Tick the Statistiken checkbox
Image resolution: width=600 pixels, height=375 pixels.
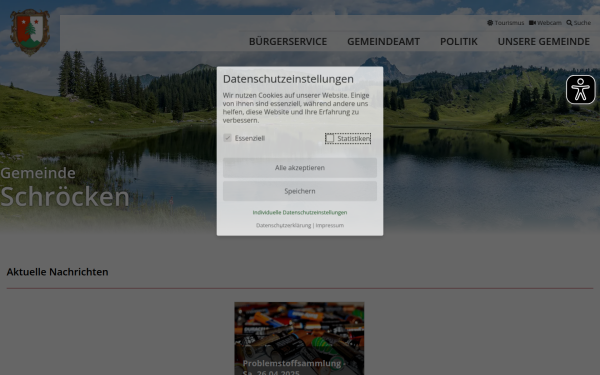point(330,138)
